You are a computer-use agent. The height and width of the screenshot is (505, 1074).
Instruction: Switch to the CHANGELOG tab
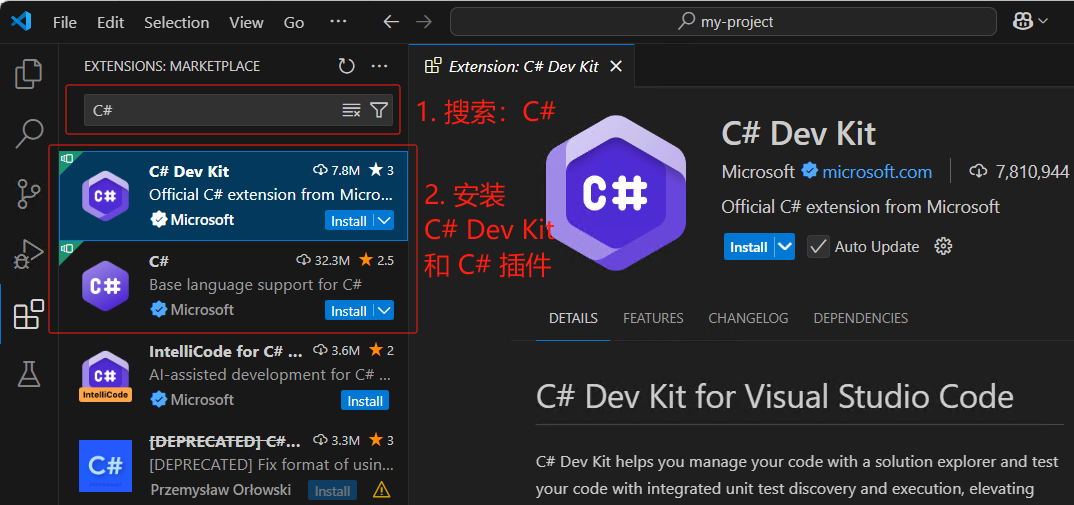click(x=748, y=318)
